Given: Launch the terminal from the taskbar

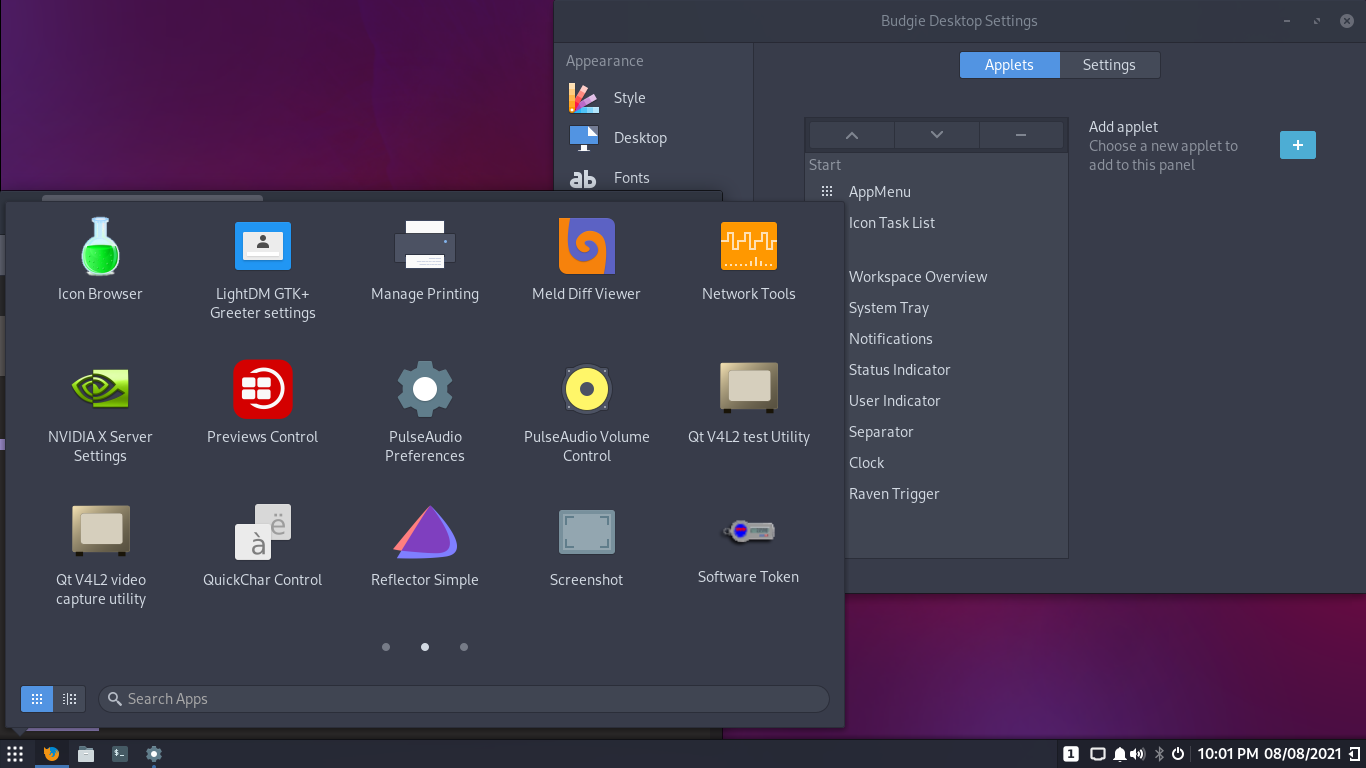Looking at the screenshot, I should [120, 754].
